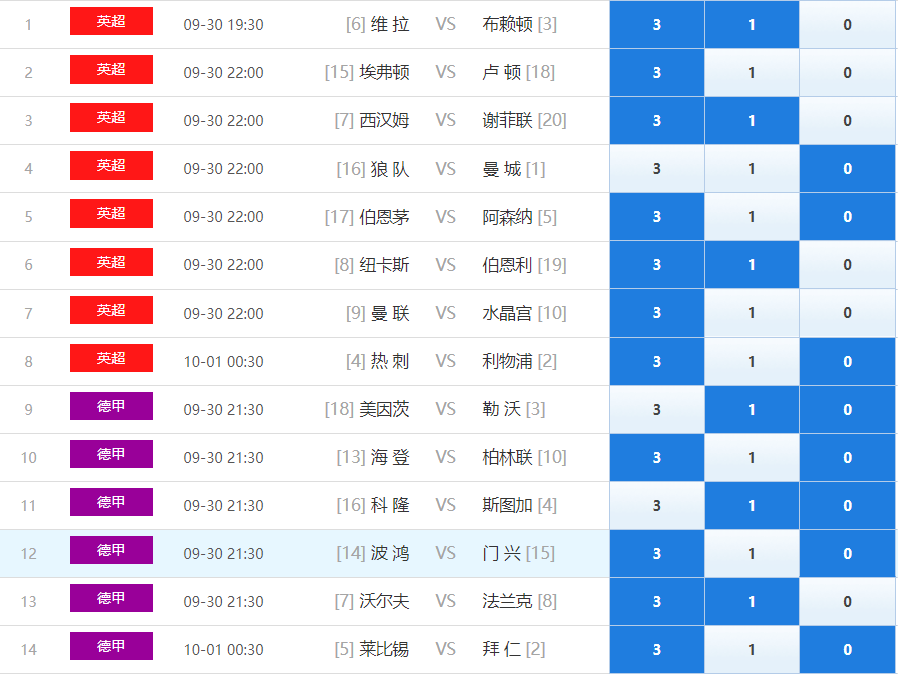Select option 1 for 莱比锡 vs 拜仁
The image size is (898, 677).
click(752, 650)
